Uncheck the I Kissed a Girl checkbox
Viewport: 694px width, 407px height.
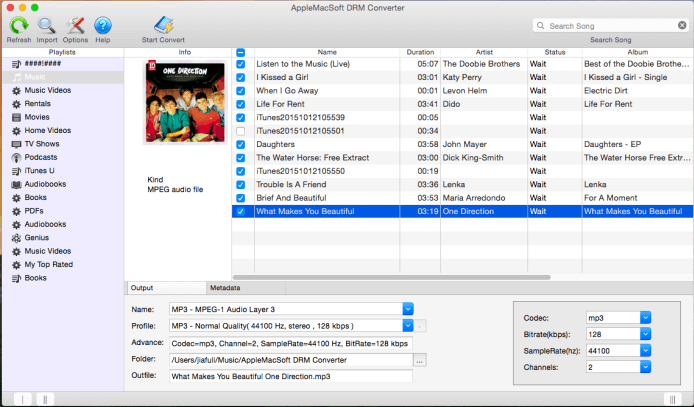pos(239,76)
